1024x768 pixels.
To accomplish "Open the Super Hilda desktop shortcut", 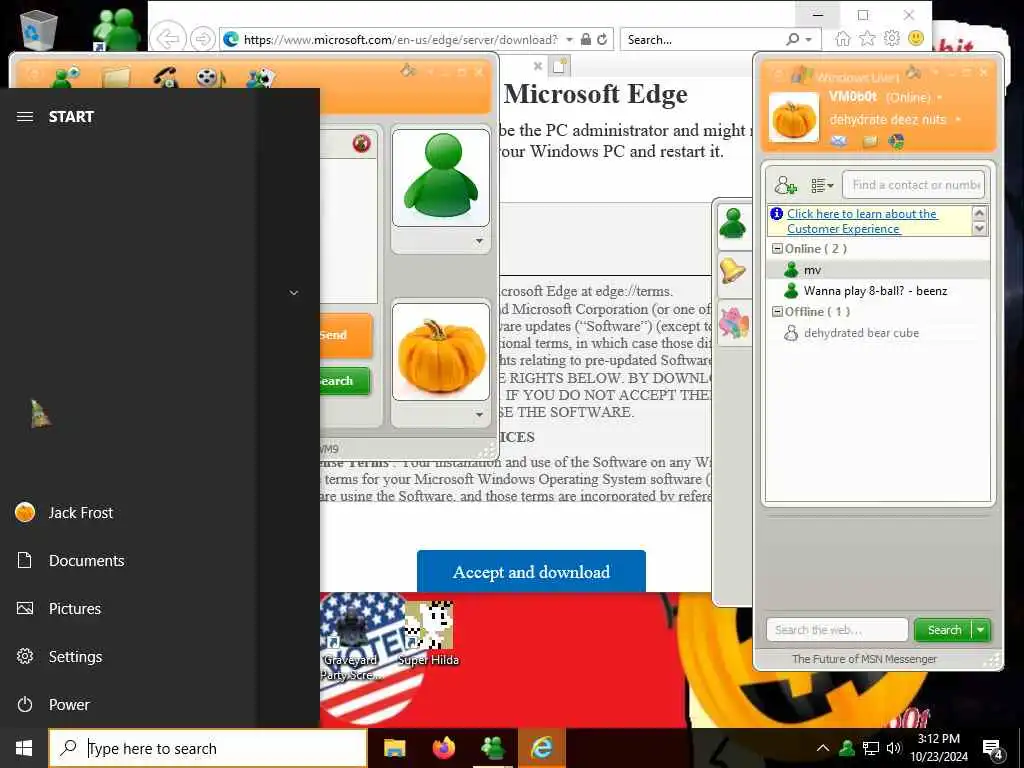I will click(428, 633).
